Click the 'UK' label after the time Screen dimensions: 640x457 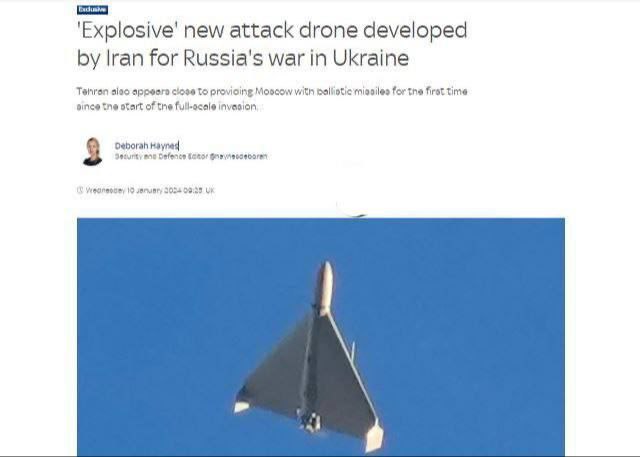click(x=210, y=190)
